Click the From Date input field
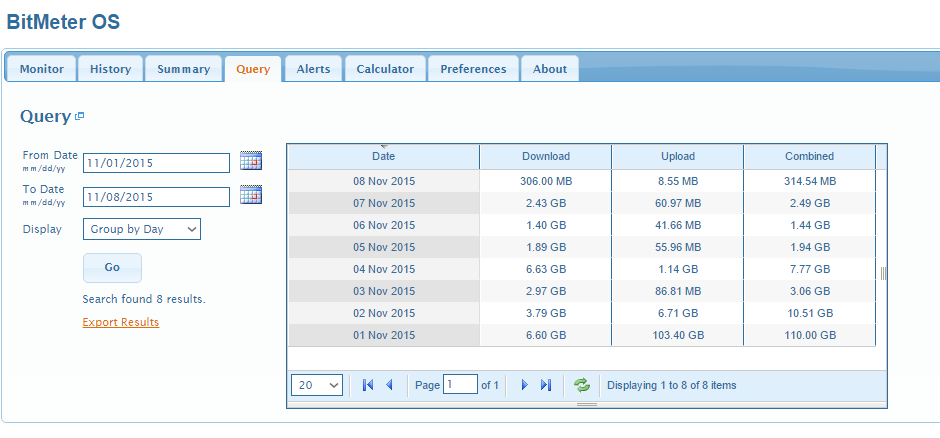 click(156, 163)
